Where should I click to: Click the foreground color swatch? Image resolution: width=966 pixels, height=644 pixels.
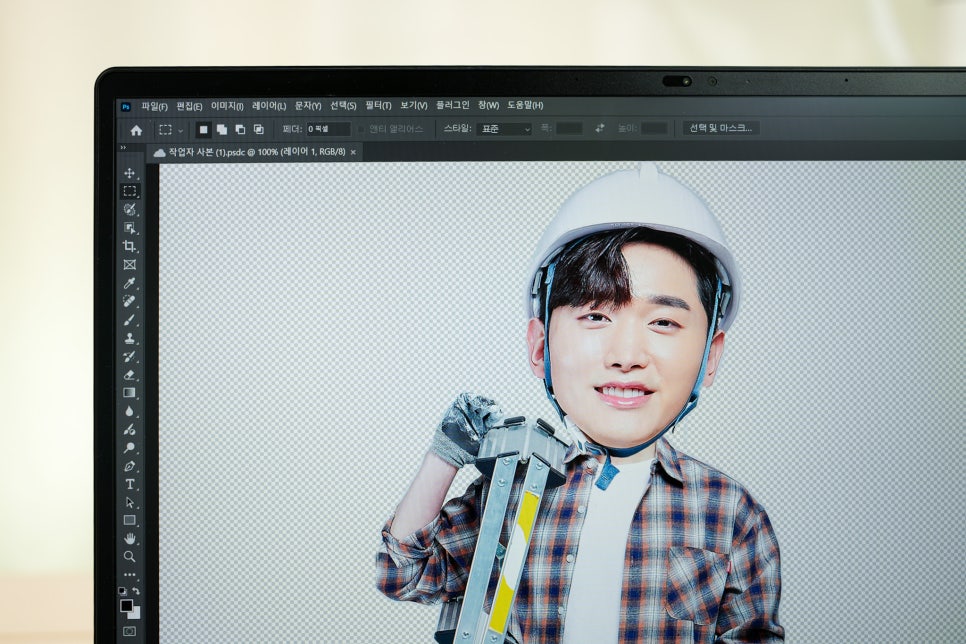coord(126,605)
